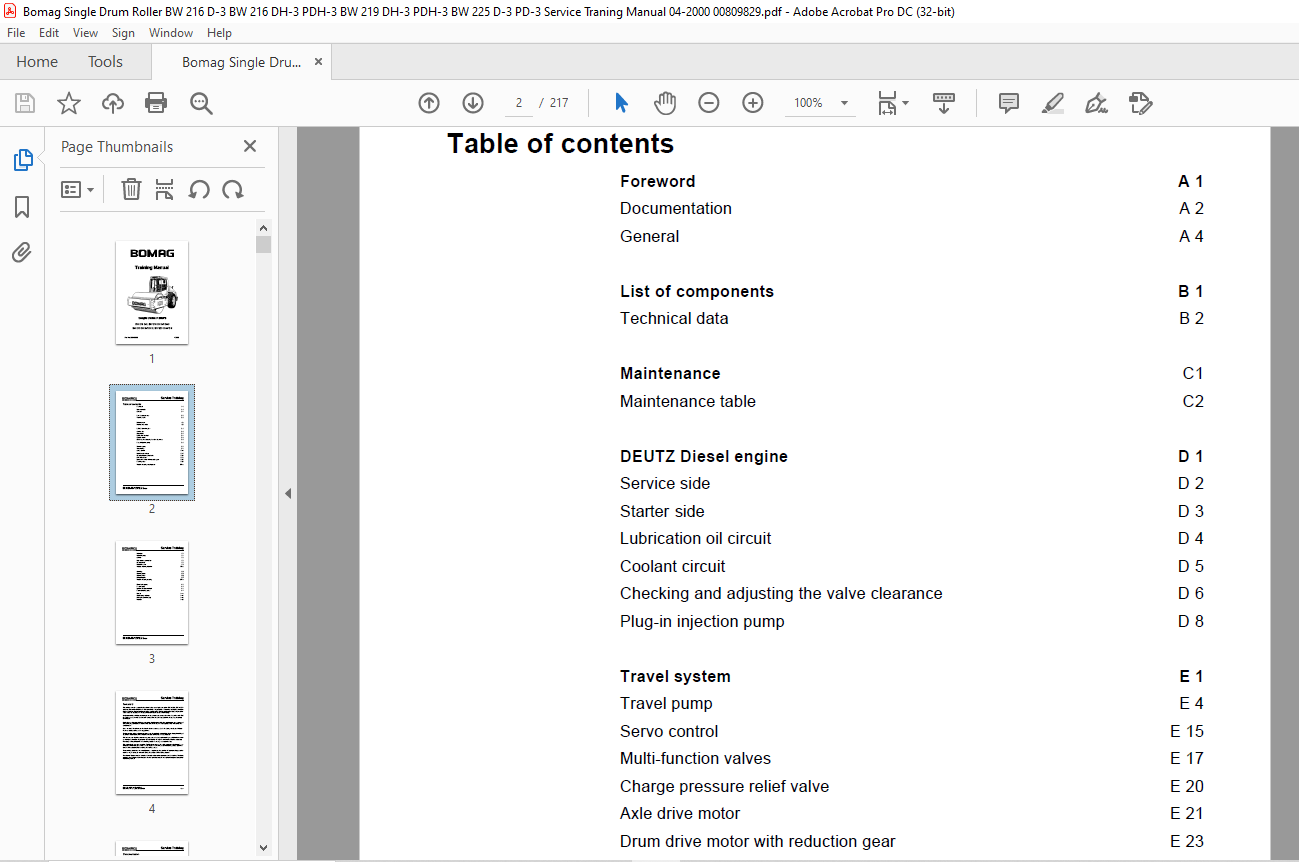Click the Coolant circuit entry

pos(673,566)
